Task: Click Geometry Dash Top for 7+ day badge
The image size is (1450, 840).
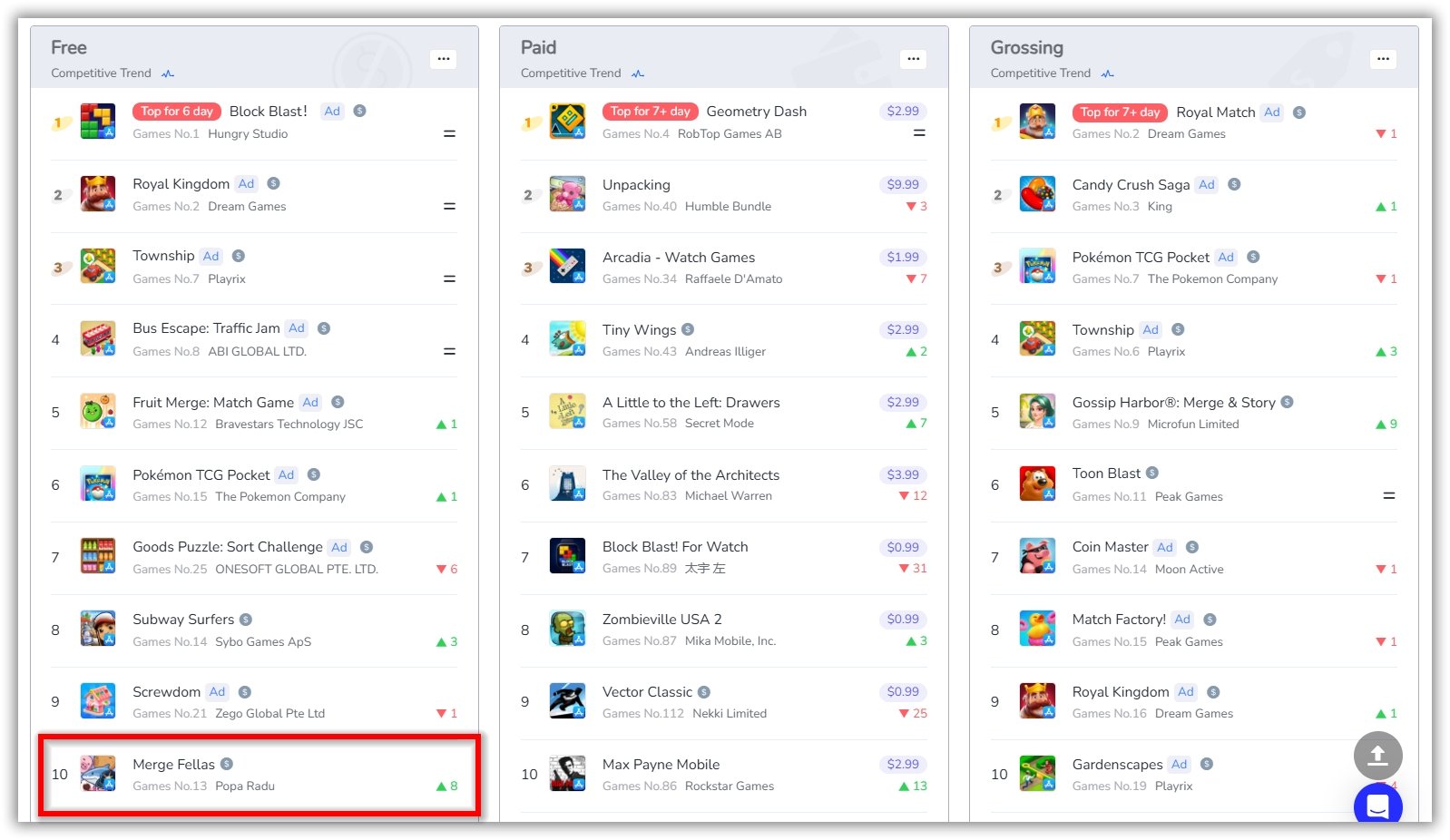Action: [x=650, y=112]
